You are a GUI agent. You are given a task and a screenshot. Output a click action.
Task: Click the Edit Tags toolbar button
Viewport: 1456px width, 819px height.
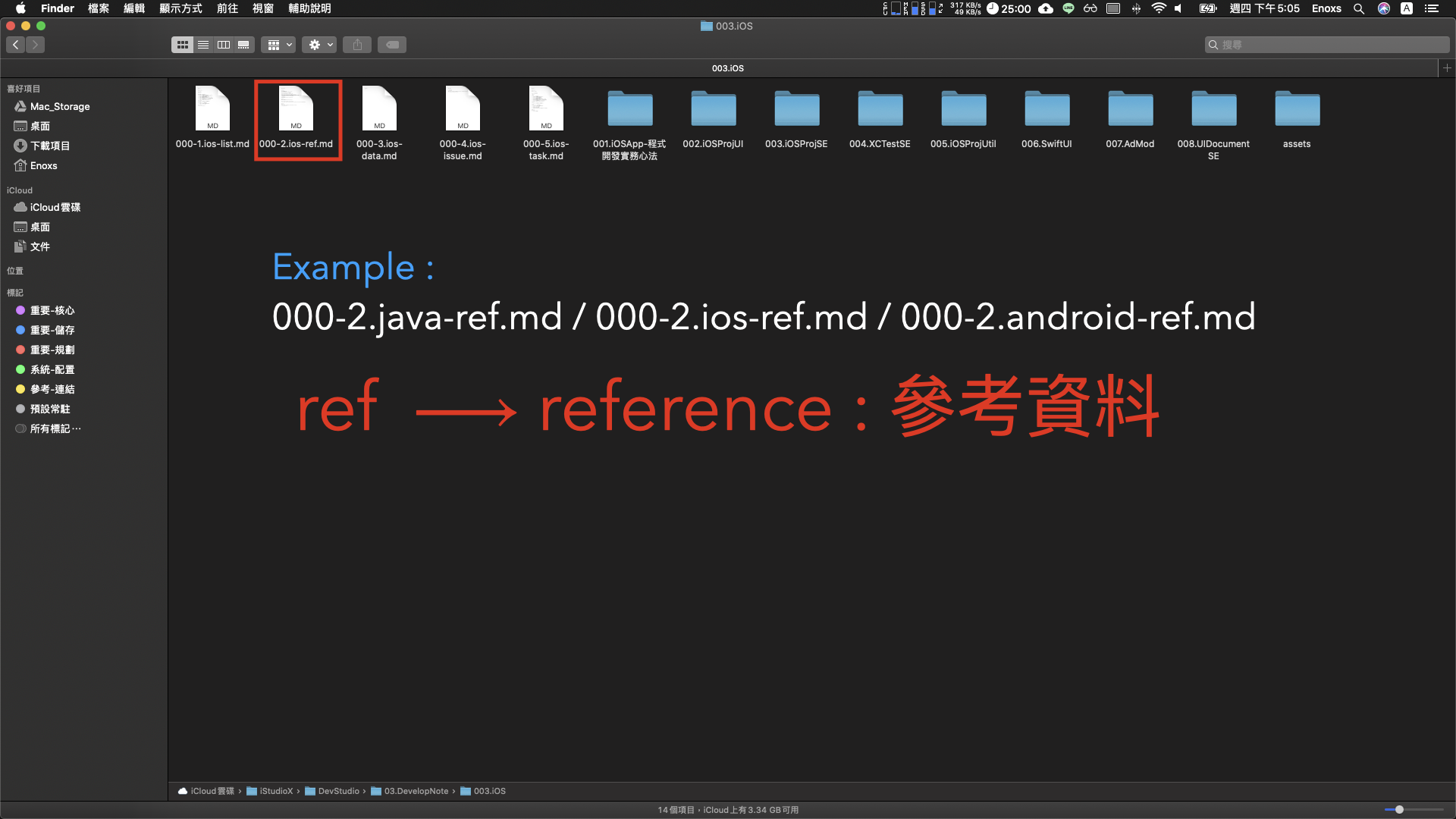tap(392, 45)
